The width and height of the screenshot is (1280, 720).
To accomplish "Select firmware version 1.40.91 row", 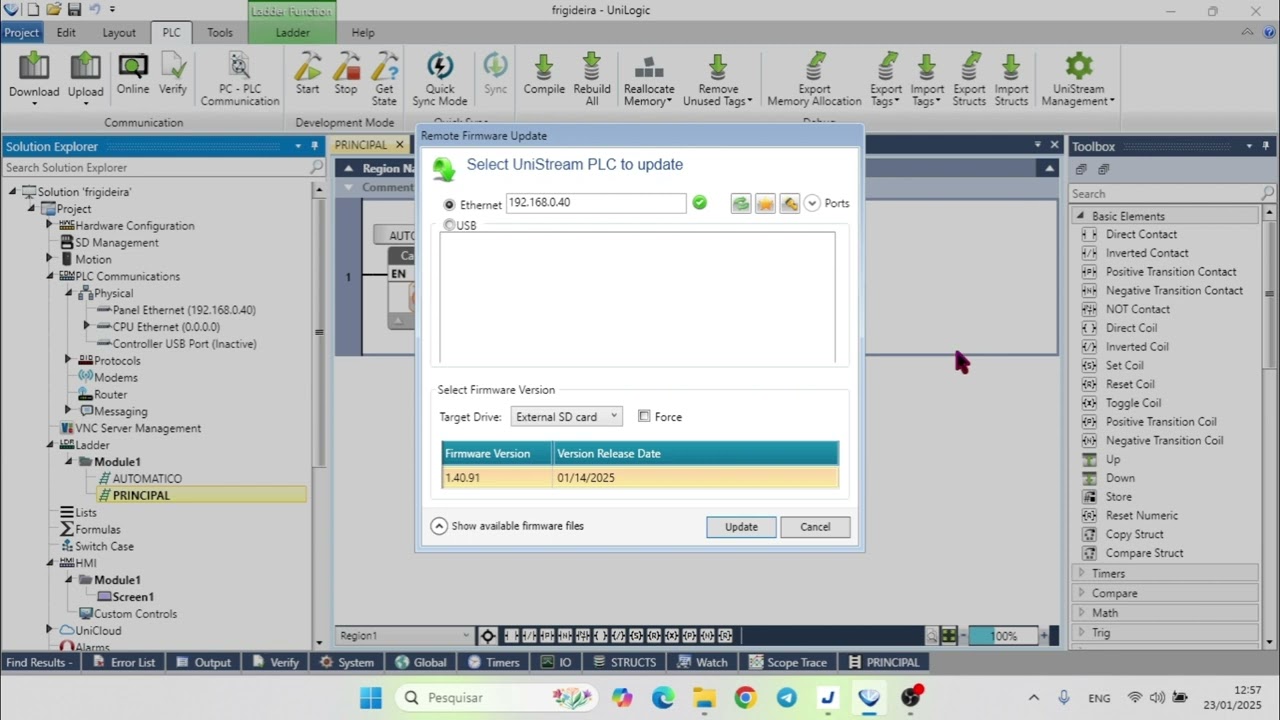I will (640, 477).
